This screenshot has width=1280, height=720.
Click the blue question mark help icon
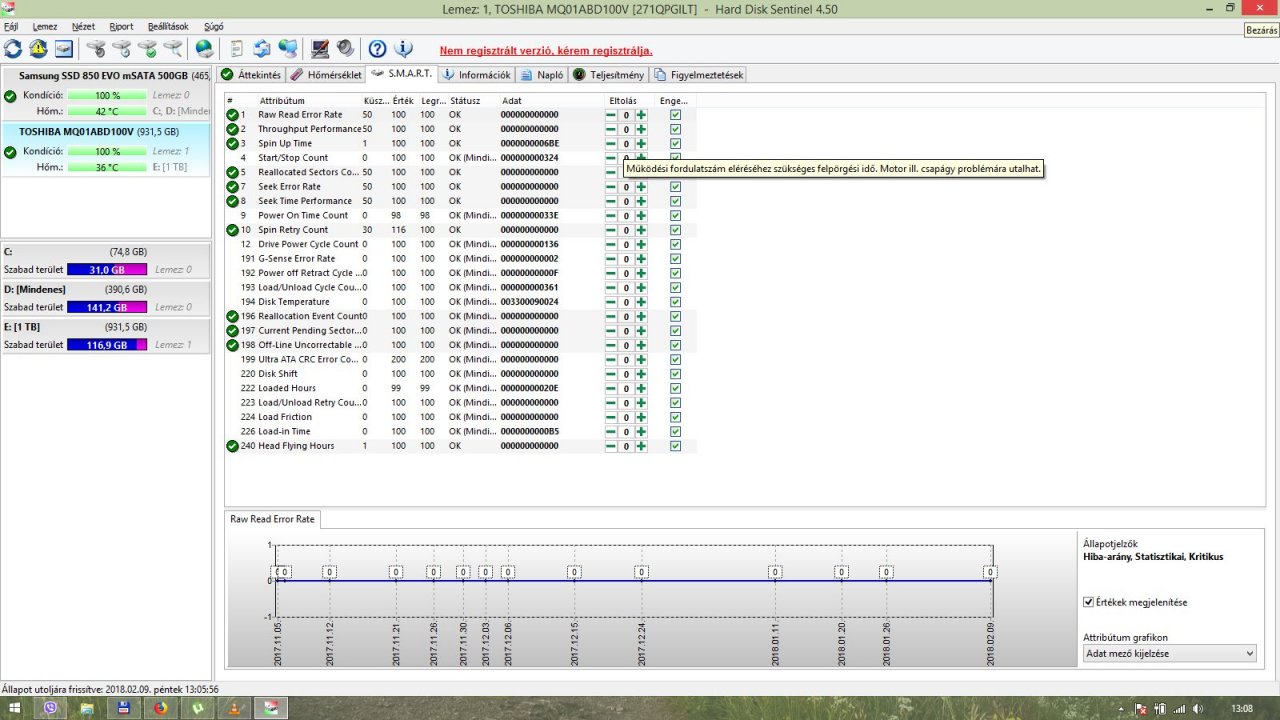(x=377, y=48)
